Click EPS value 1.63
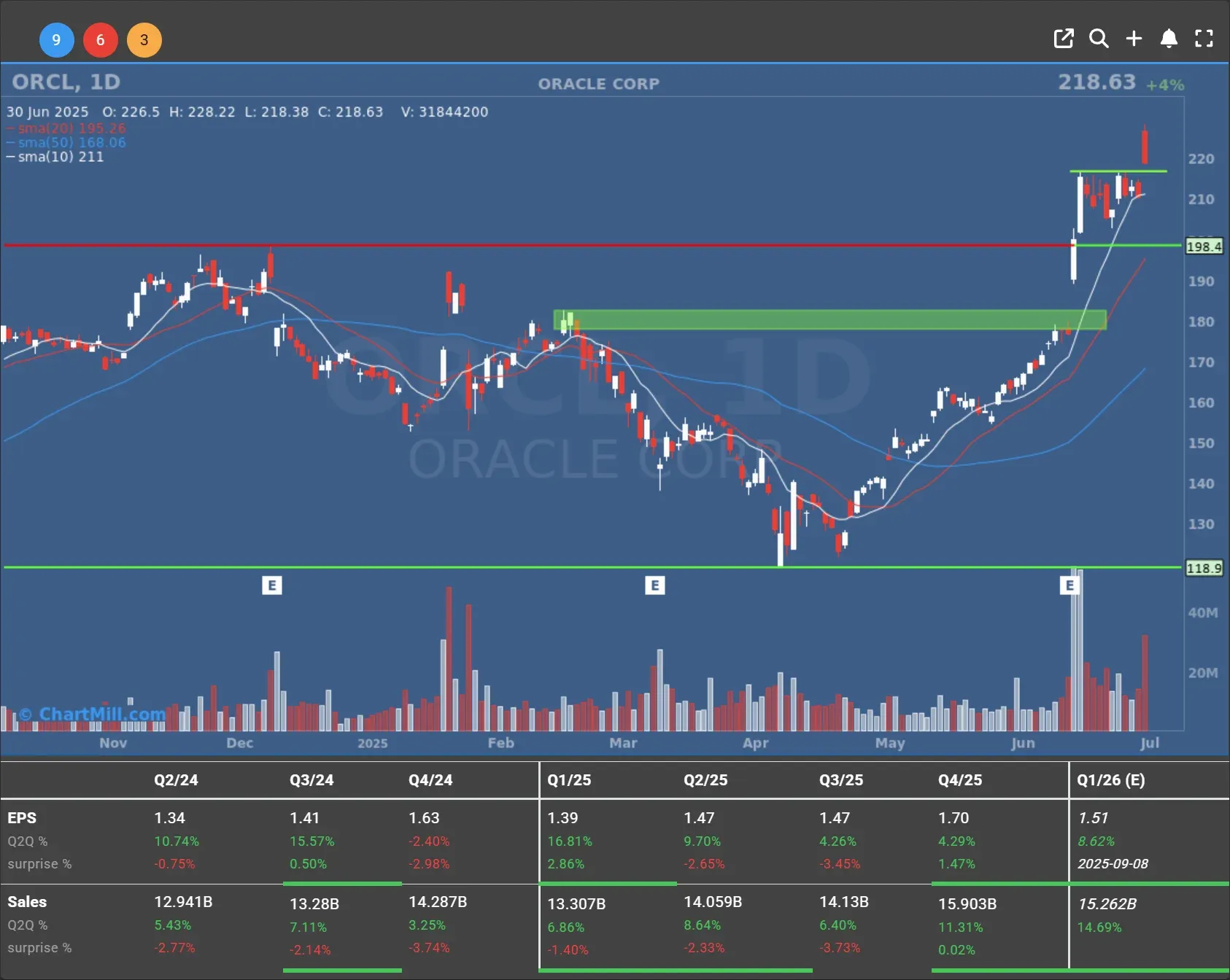The width and height of the screenshot is (1230, 980). (424, 818)
